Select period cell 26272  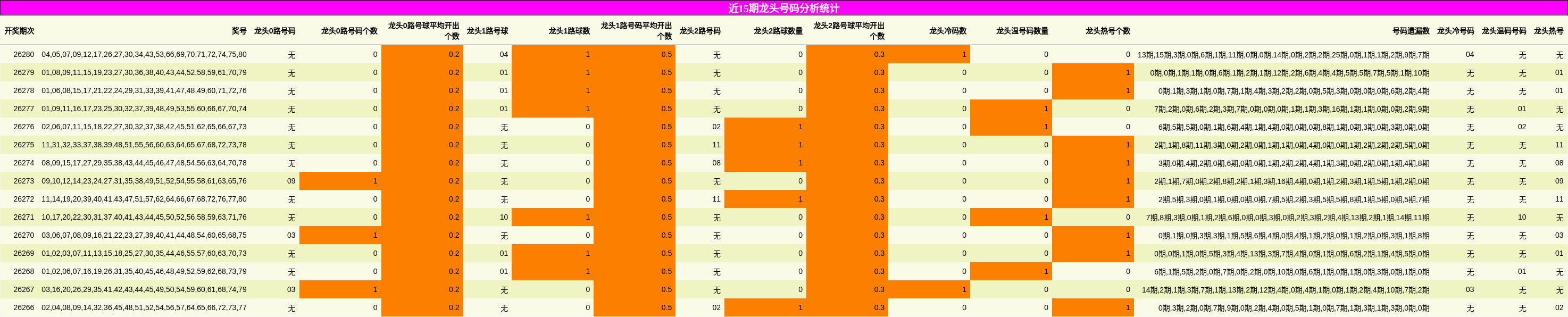[24, 199]
